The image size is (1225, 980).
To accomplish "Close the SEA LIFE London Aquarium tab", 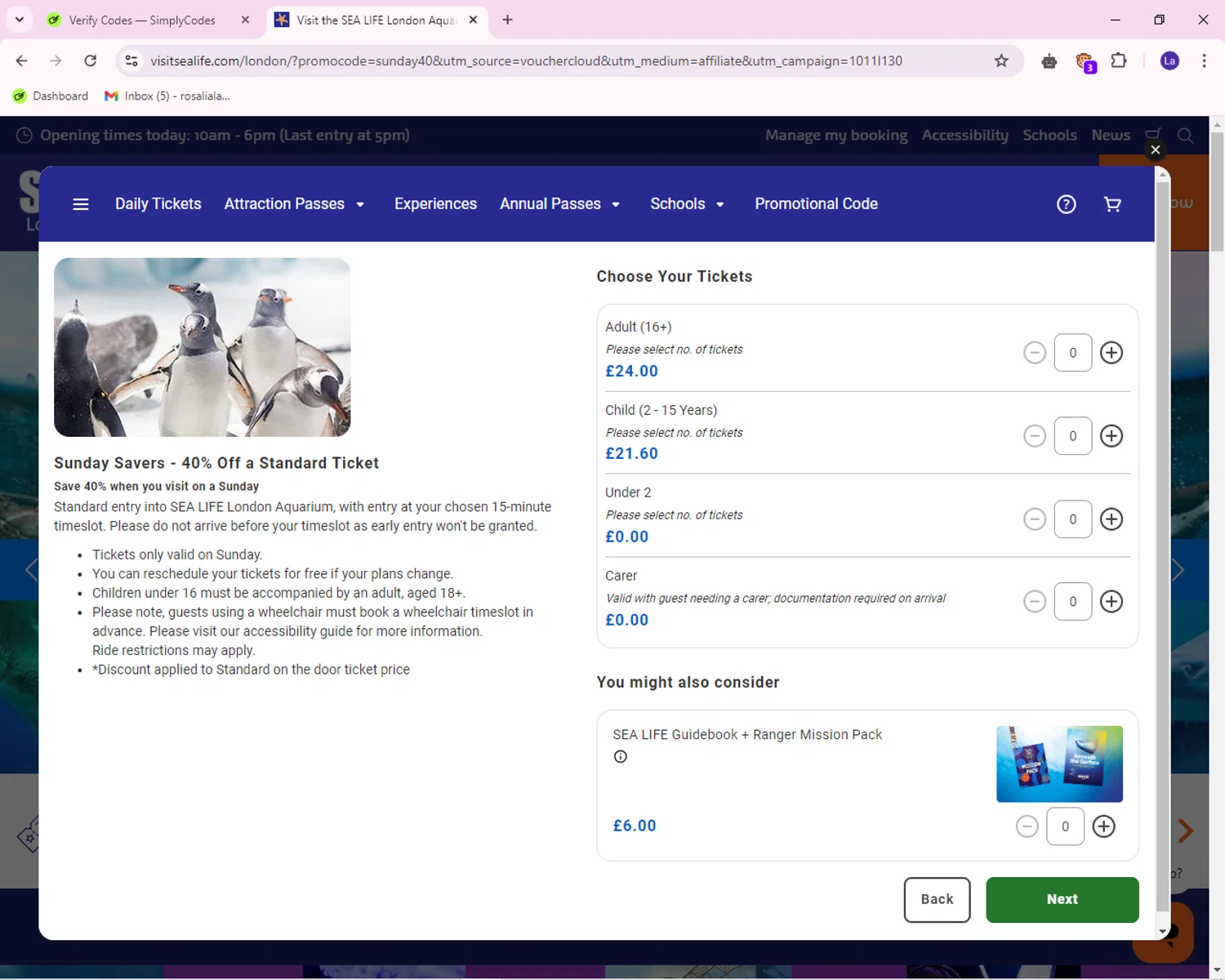I will click(x=473, y=20).
